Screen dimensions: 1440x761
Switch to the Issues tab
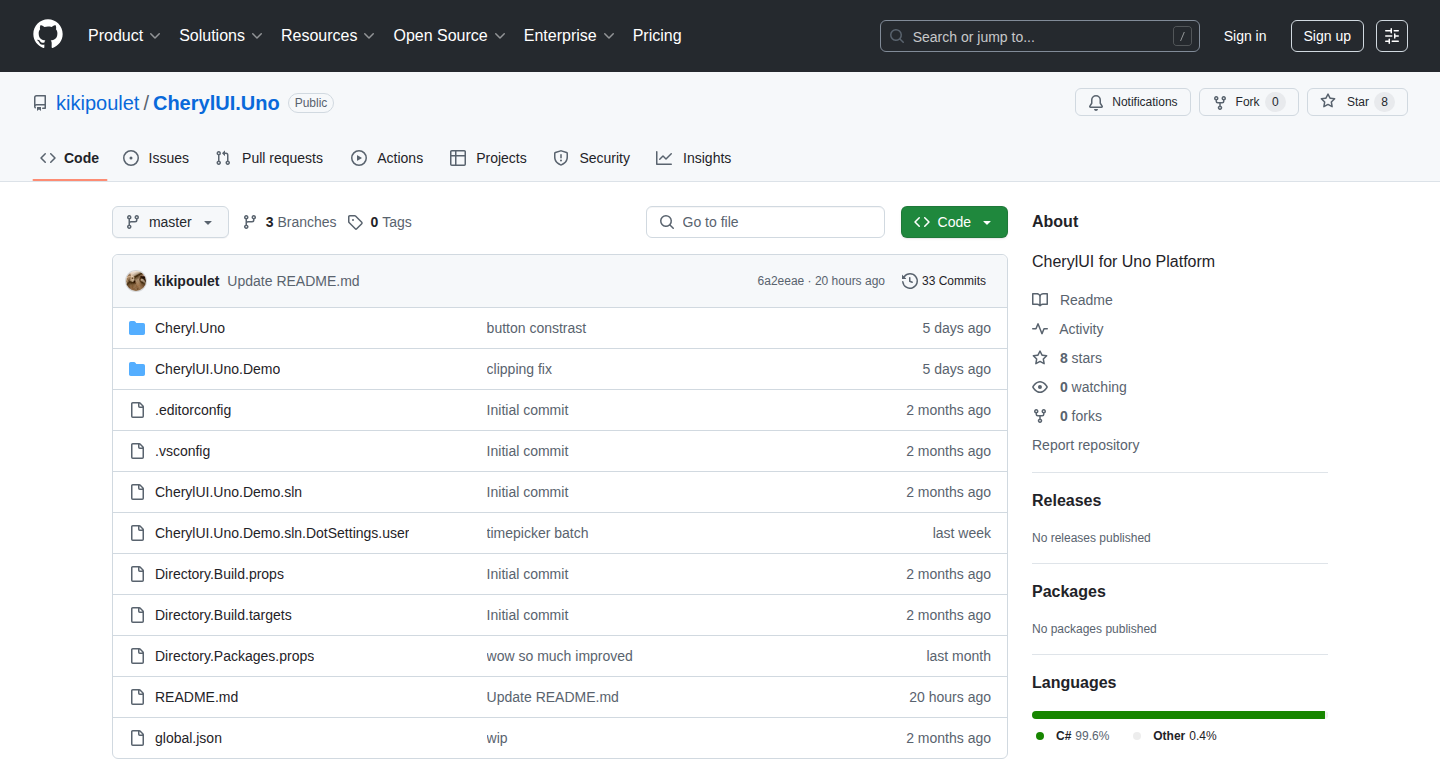coord(156,158)
